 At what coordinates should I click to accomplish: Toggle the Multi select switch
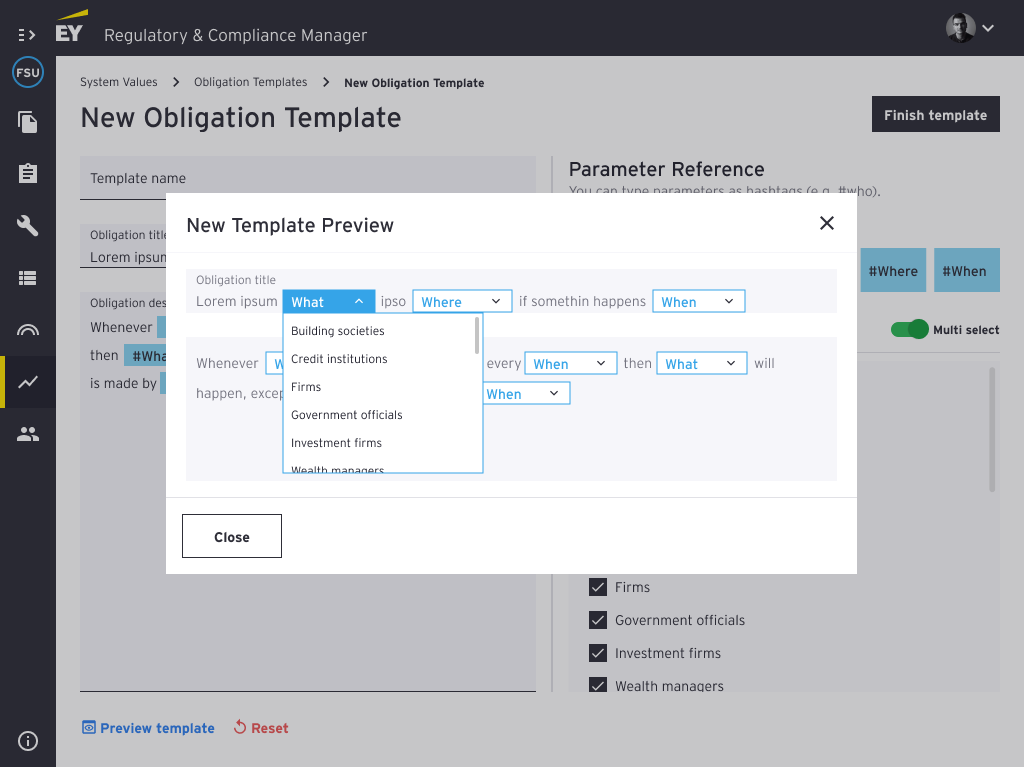[x=910, y=329]
